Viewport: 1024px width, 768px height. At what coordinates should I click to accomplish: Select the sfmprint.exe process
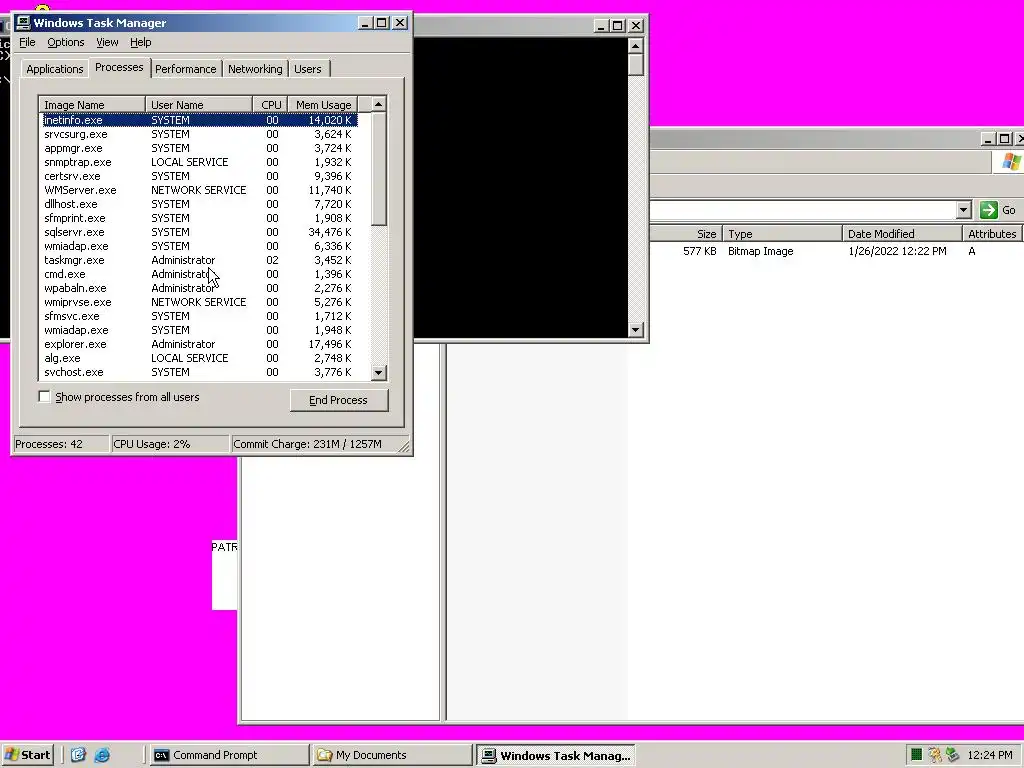[74, 218]
